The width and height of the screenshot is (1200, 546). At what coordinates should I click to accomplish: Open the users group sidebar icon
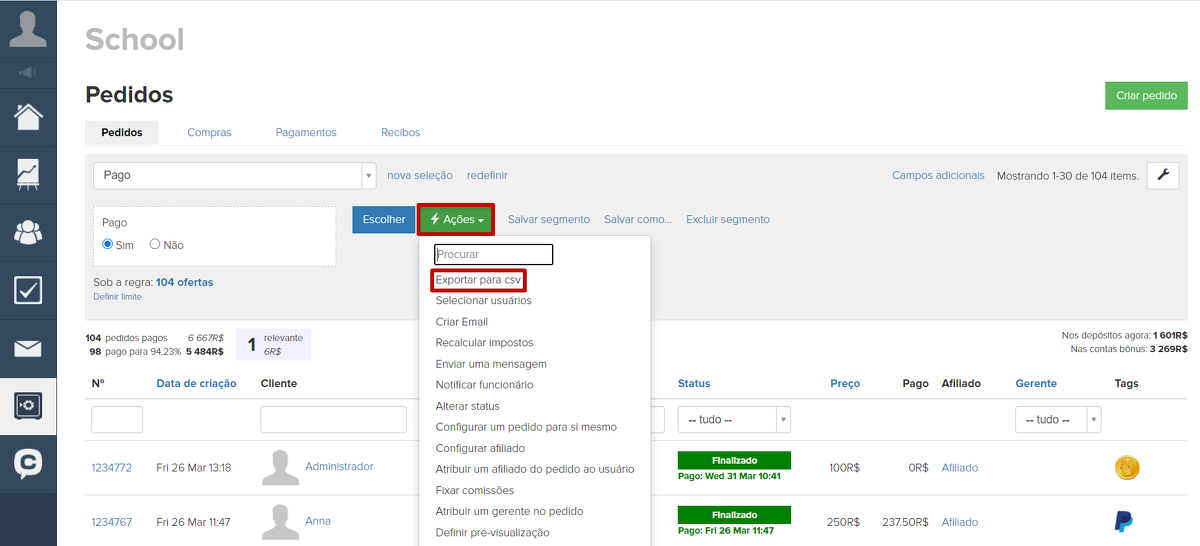click(28, 232)
